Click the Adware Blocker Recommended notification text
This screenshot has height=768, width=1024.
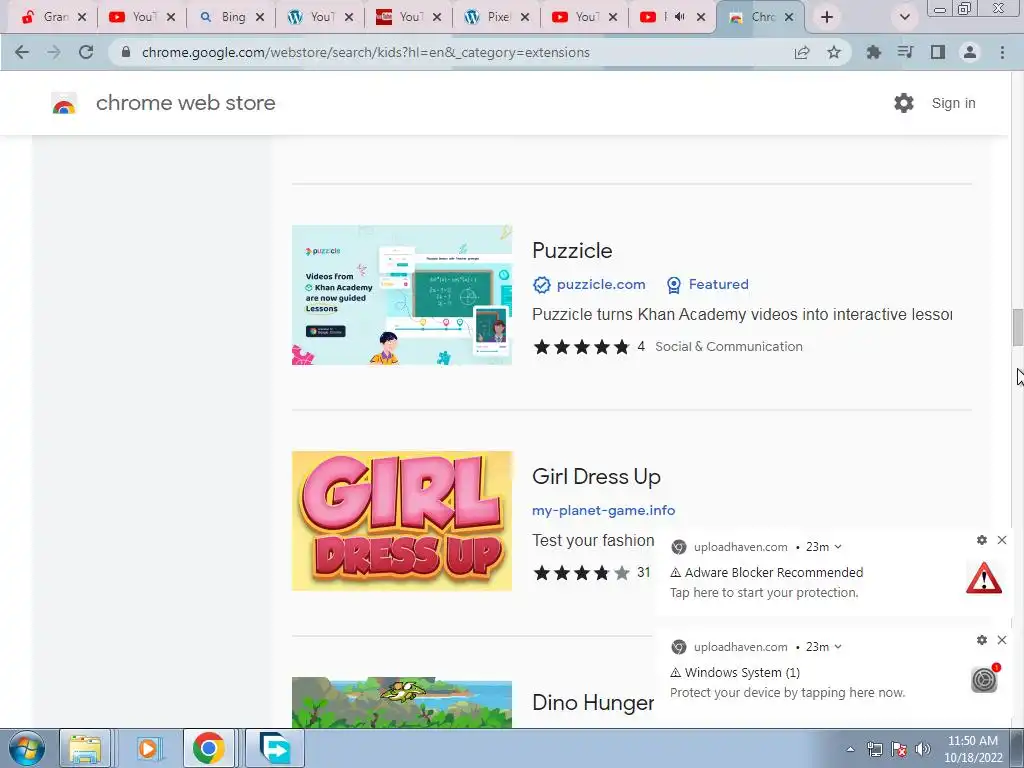[x=774, y=573]
